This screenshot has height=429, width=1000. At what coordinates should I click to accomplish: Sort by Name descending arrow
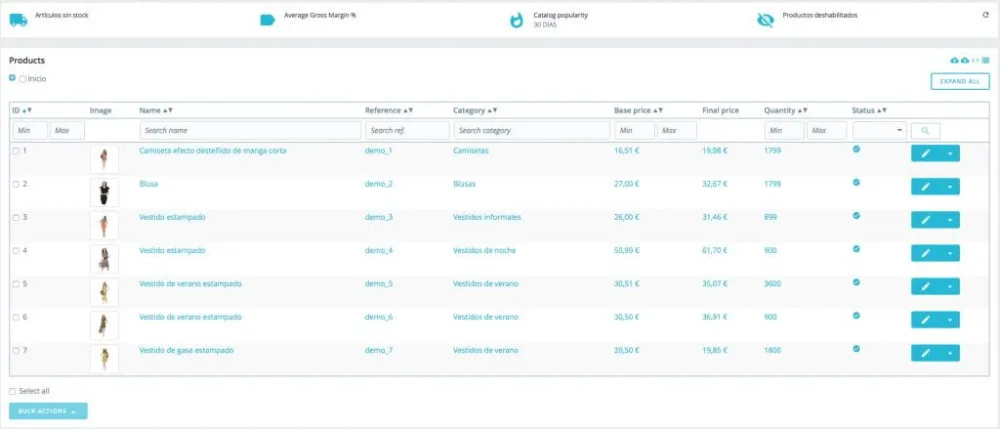point(170,111)
